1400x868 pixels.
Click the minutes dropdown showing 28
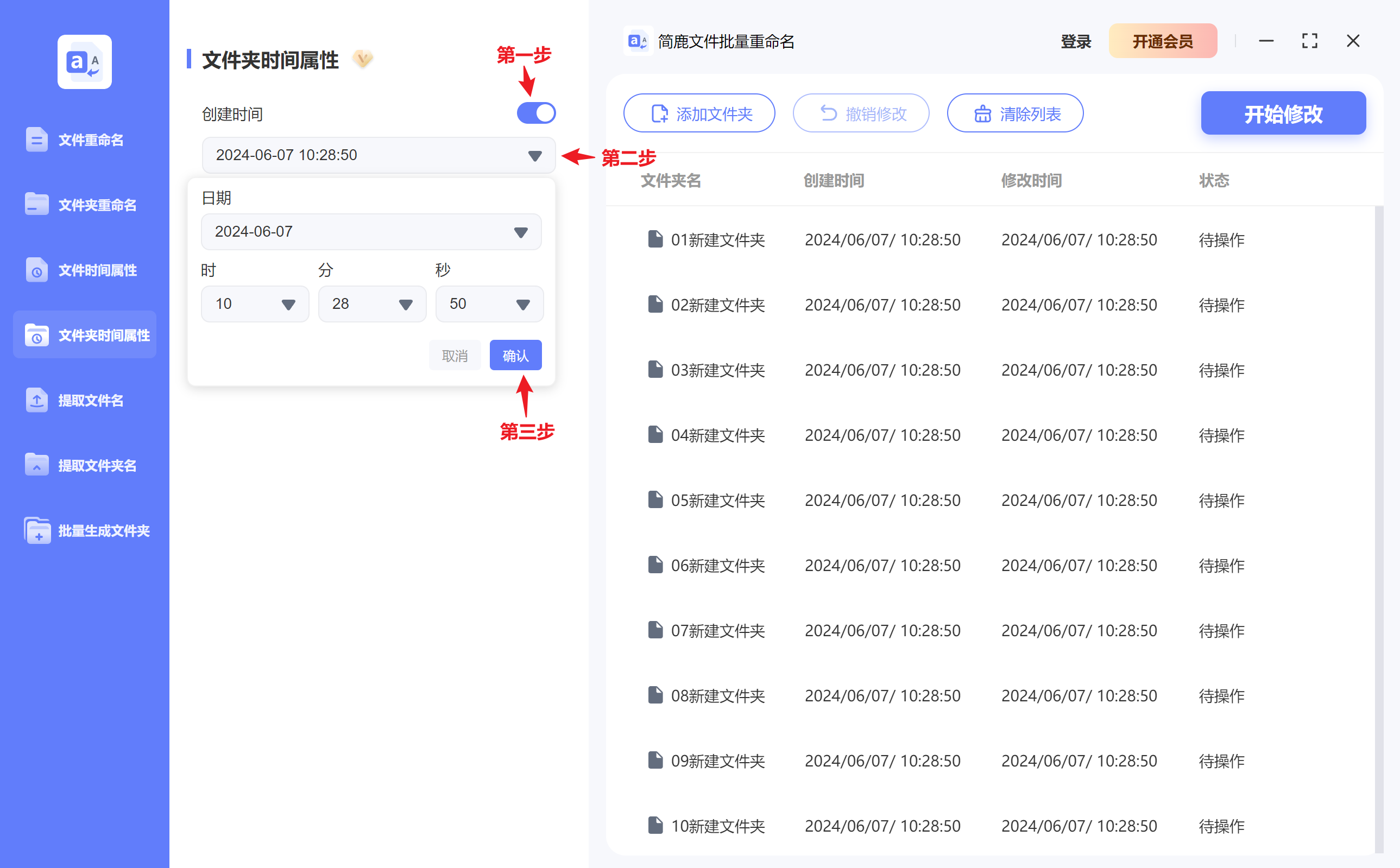pos(371,303)
